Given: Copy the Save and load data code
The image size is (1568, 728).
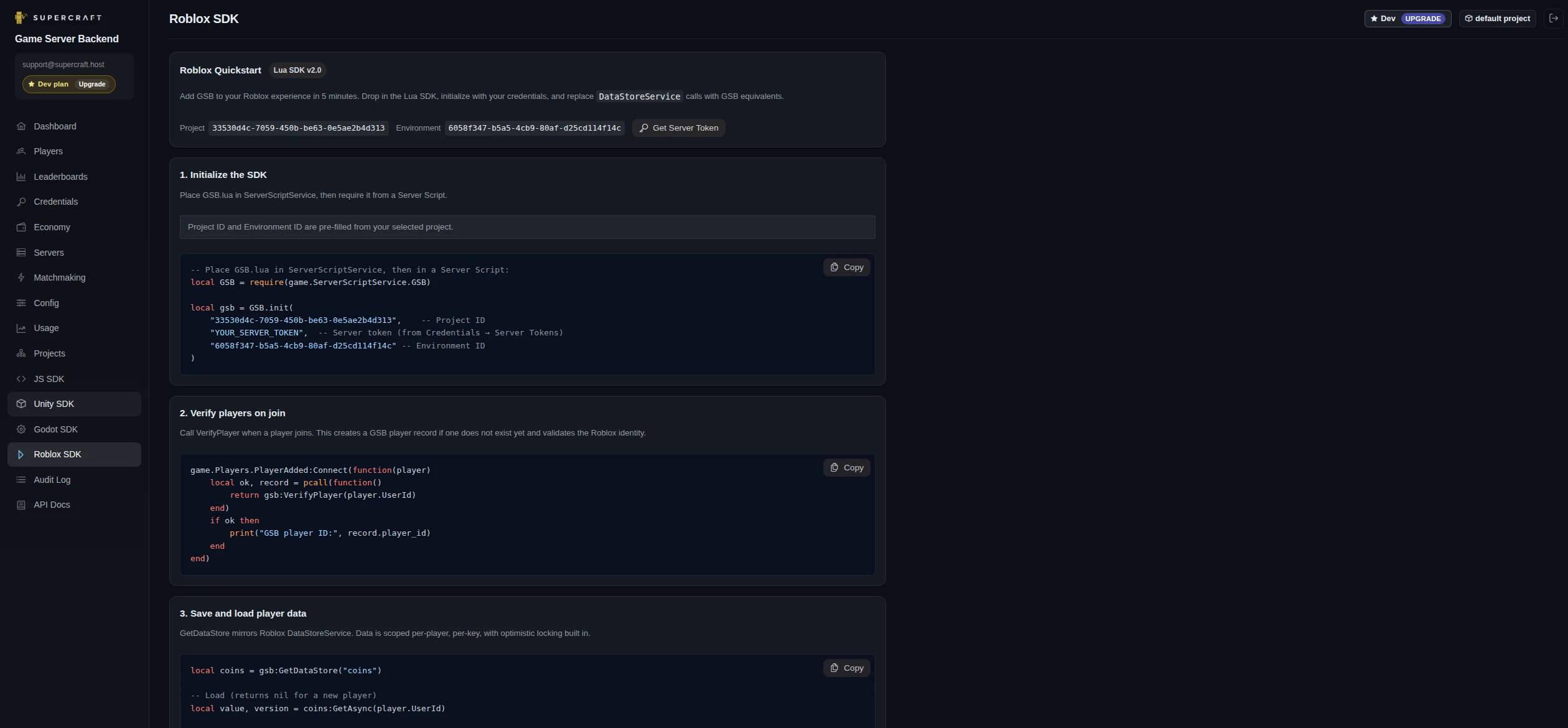Looking at the screenshot, I should tap(846, 668).
